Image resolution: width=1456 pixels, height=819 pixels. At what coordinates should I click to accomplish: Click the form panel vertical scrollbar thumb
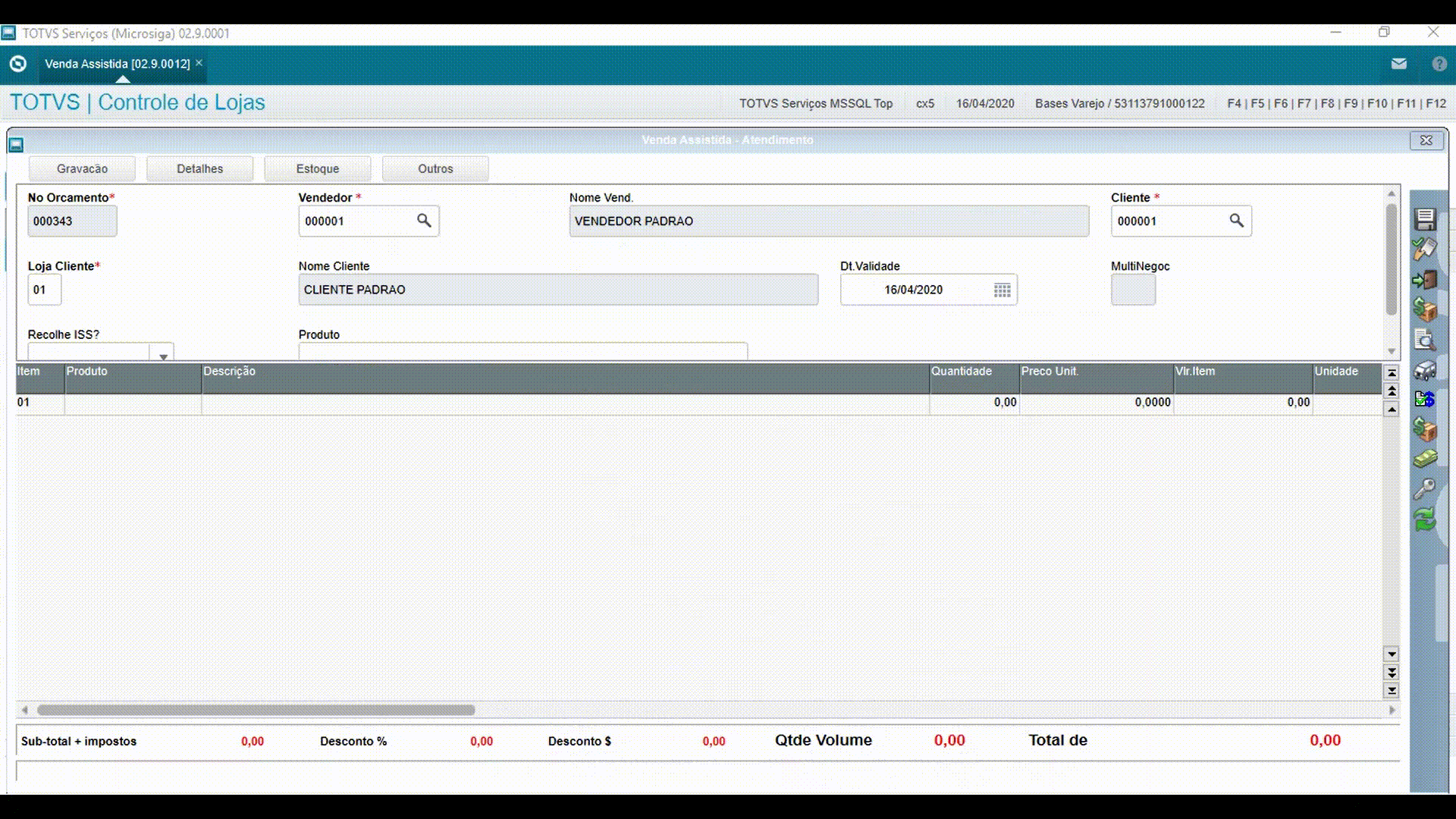click(1392, 259)
